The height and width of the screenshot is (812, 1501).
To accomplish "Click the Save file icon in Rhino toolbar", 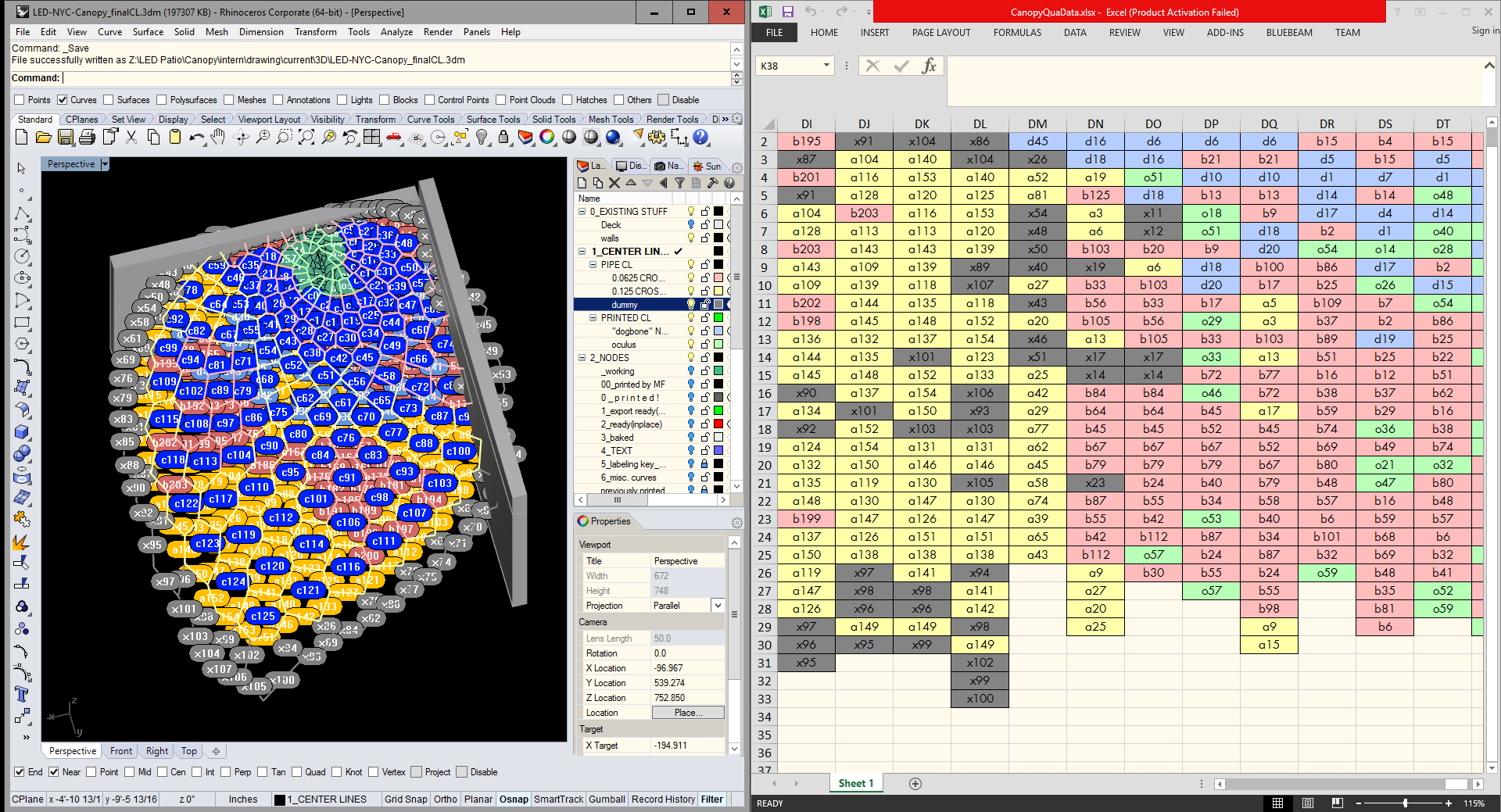I will [x=66, y=138].
